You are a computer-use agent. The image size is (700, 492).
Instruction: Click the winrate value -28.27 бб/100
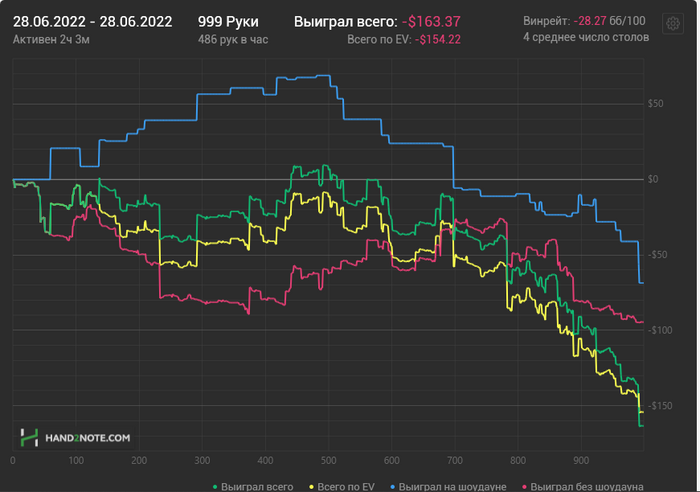pos(609,21)
